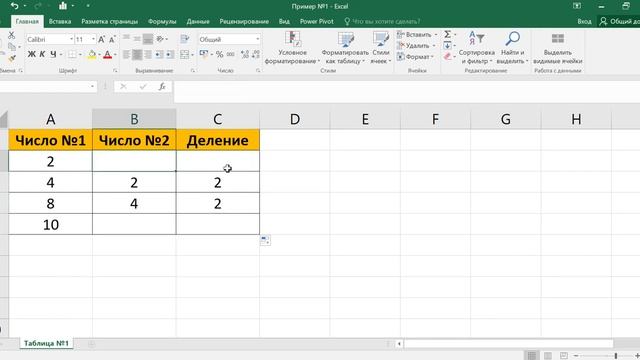Image resolution: width=640 pixels, height=360 pixels.
Task: Insert AutoSum with sigma icon
Action: [x=448, y=34]
